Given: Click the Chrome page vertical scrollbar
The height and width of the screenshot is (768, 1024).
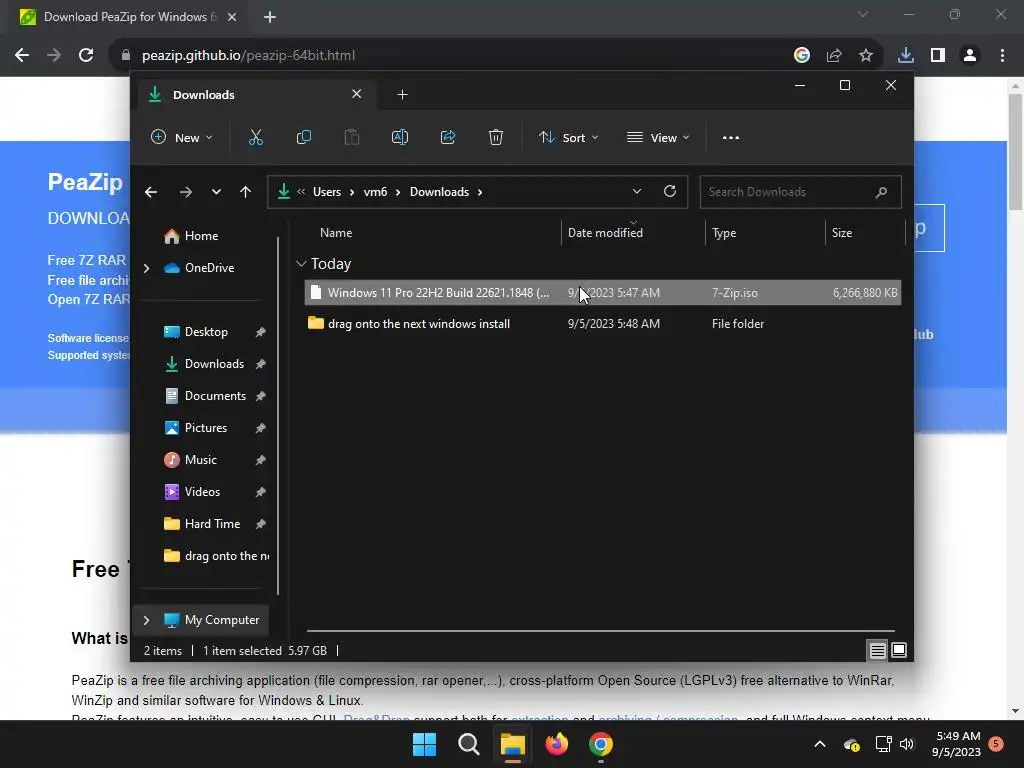Looking at the screenshot, I should click(1015, 152).
